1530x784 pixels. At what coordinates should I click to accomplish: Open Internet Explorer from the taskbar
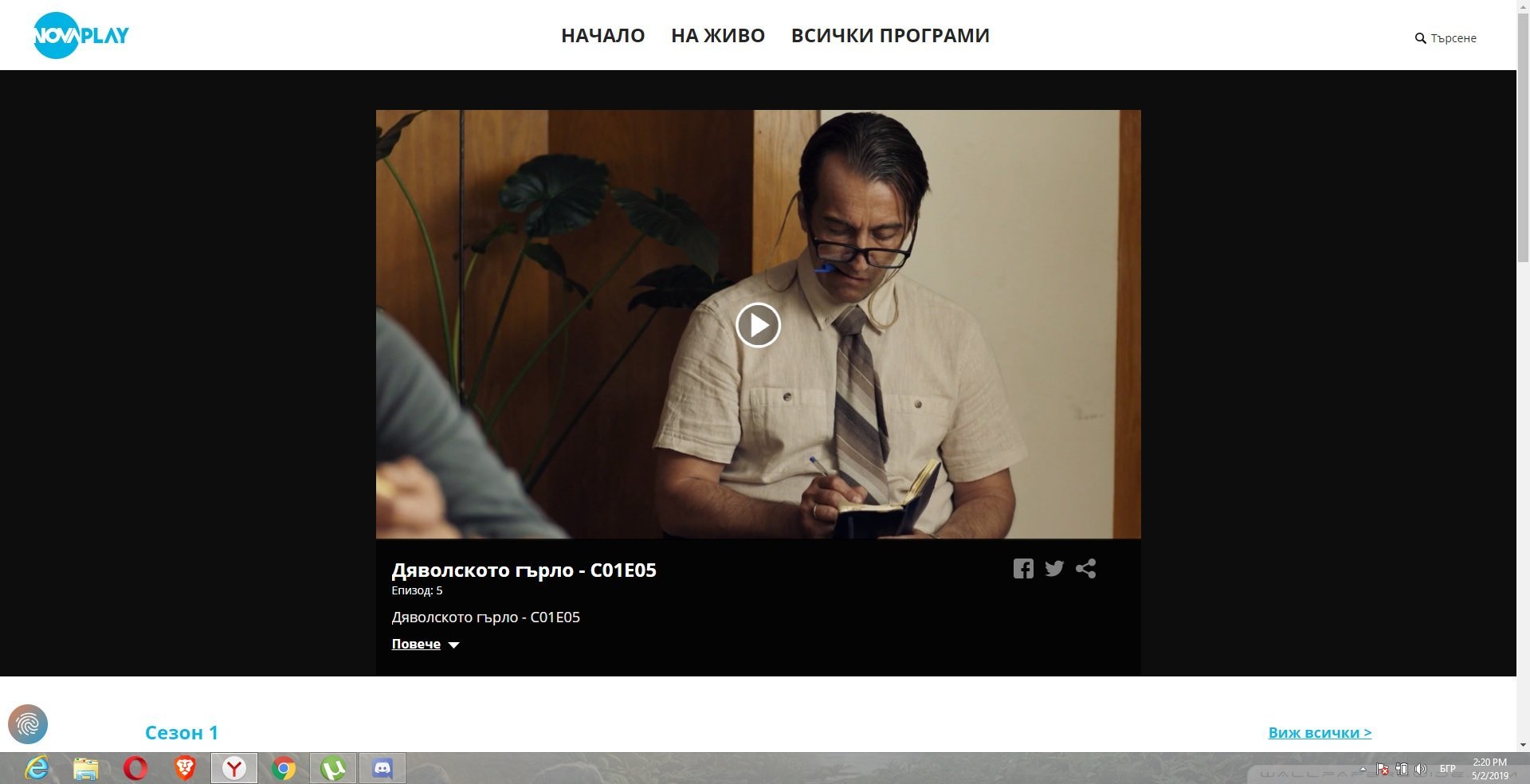pos(37,768)
